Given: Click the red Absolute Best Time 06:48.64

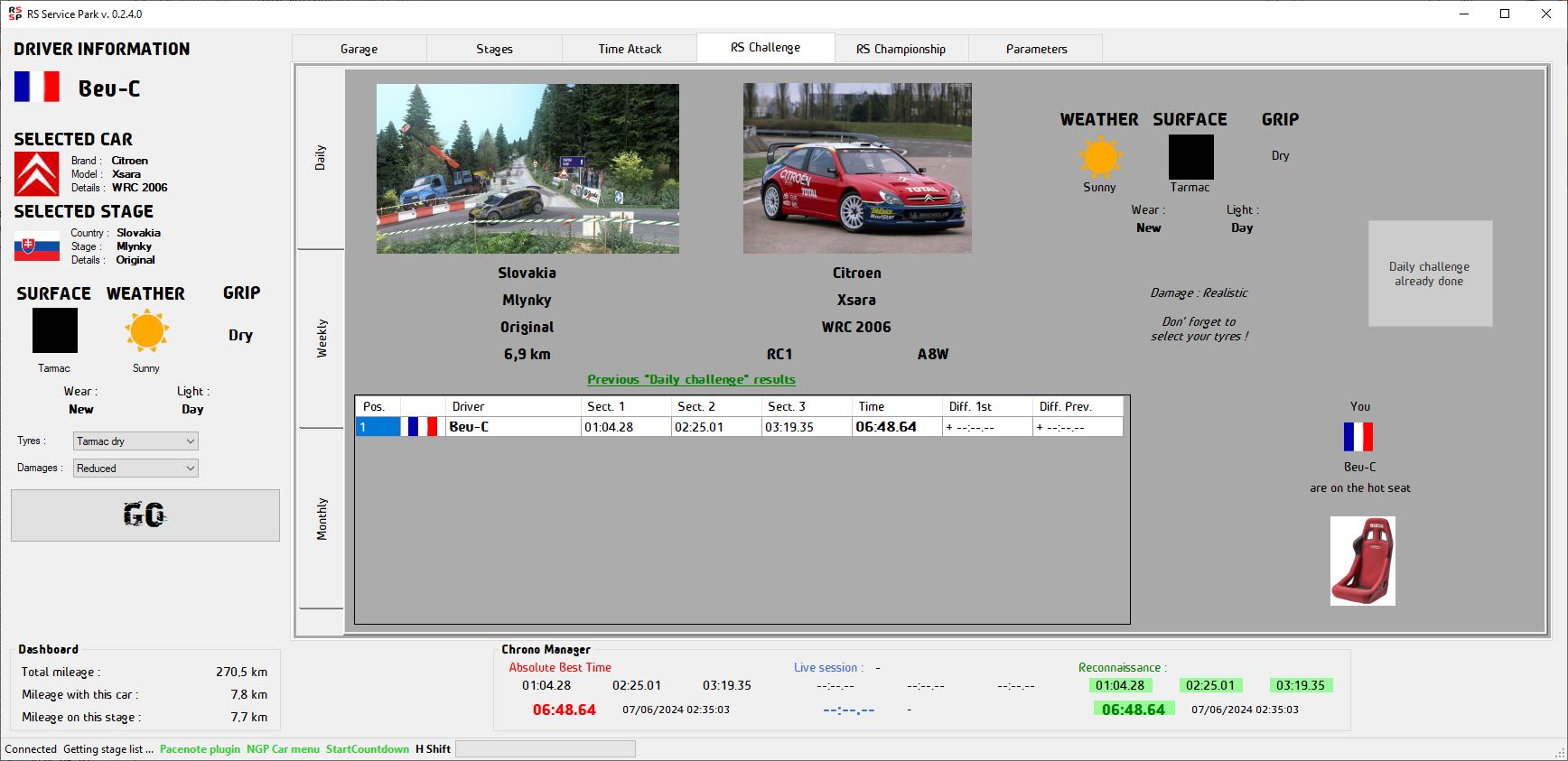Looking at the screenshot, I should click(565, 710).
